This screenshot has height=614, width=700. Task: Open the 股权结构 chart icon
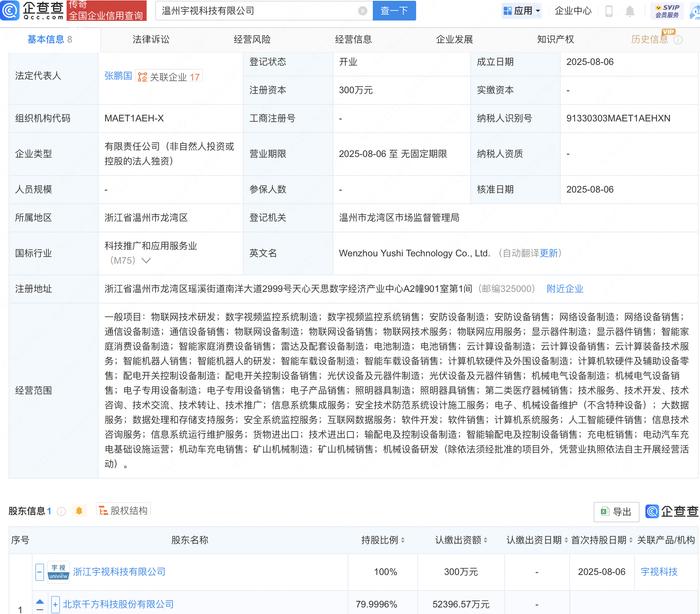tap(103, 510)
